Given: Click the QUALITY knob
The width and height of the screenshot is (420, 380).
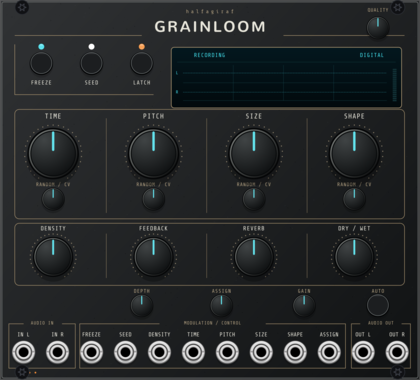Looking at the screenshot, I should point(378,28).
